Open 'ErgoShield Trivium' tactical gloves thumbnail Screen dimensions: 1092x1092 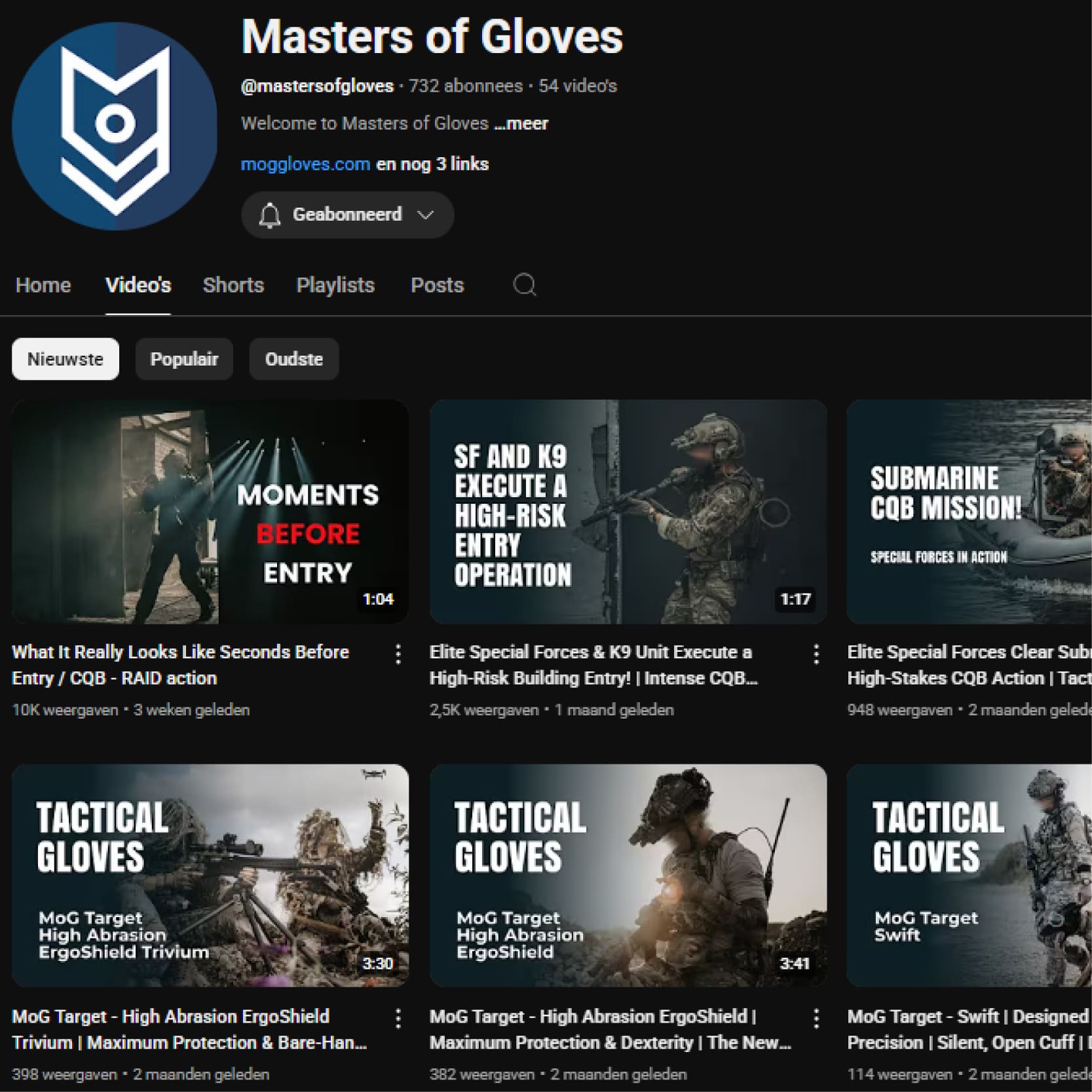pyautogui.click(x=210, y=876)
